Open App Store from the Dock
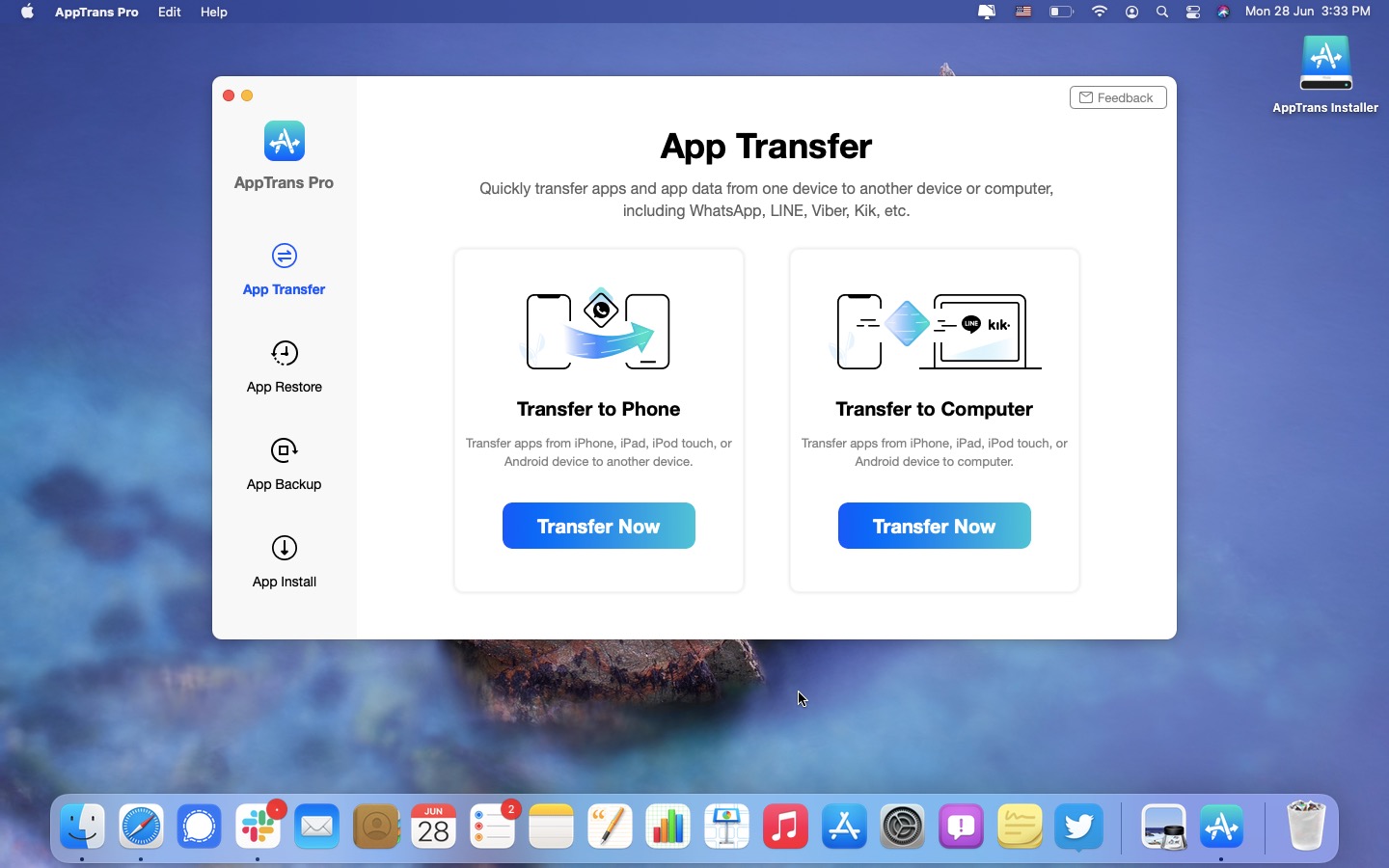Viewport: 1389px width, 868px height. [x=845, y=827]
